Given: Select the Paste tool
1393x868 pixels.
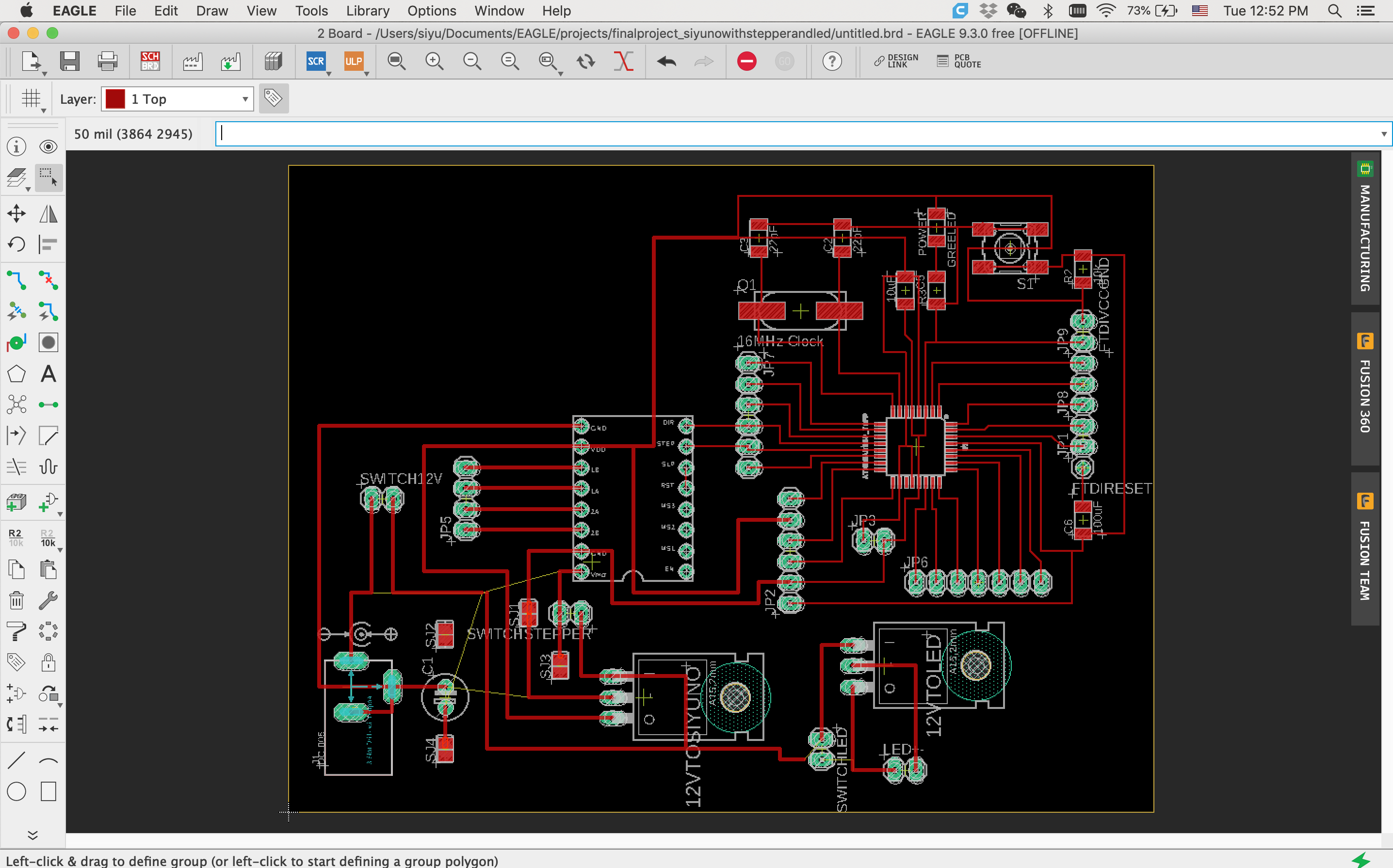Looking at the screenshot, I should [x=48, y=570].
